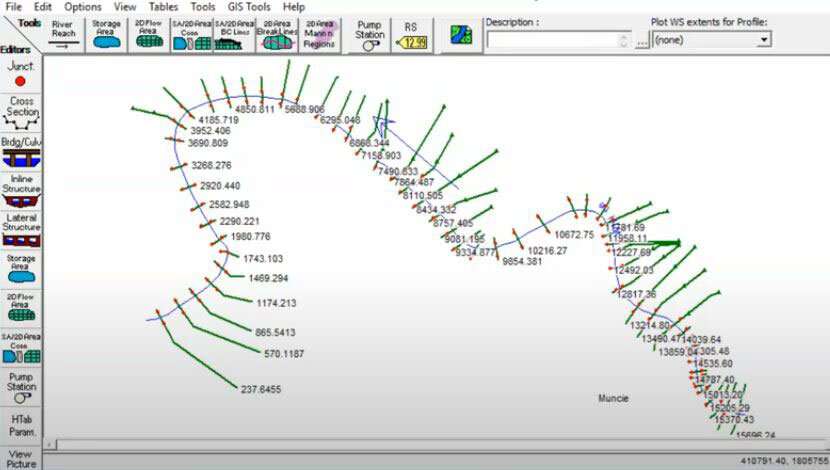Open the Options menu
The width and height of the screenshot is (830, 470).
83,7
